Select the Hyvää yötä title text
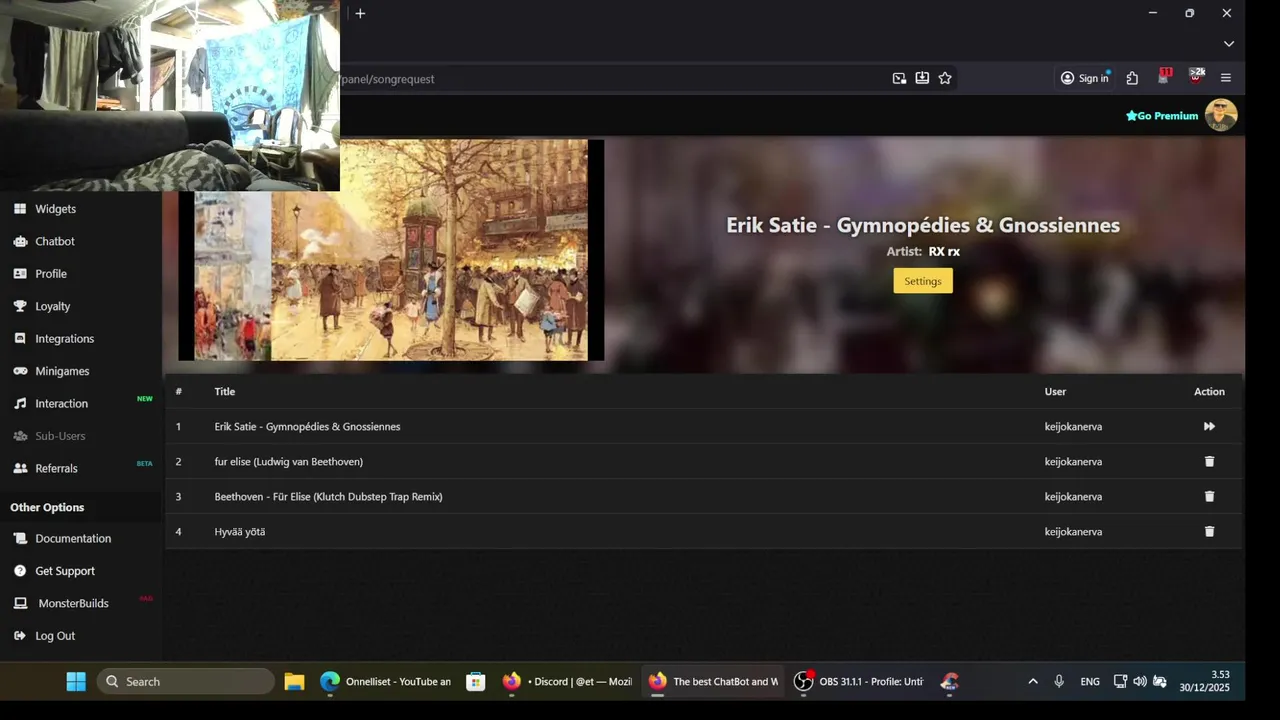 [240, 532]
